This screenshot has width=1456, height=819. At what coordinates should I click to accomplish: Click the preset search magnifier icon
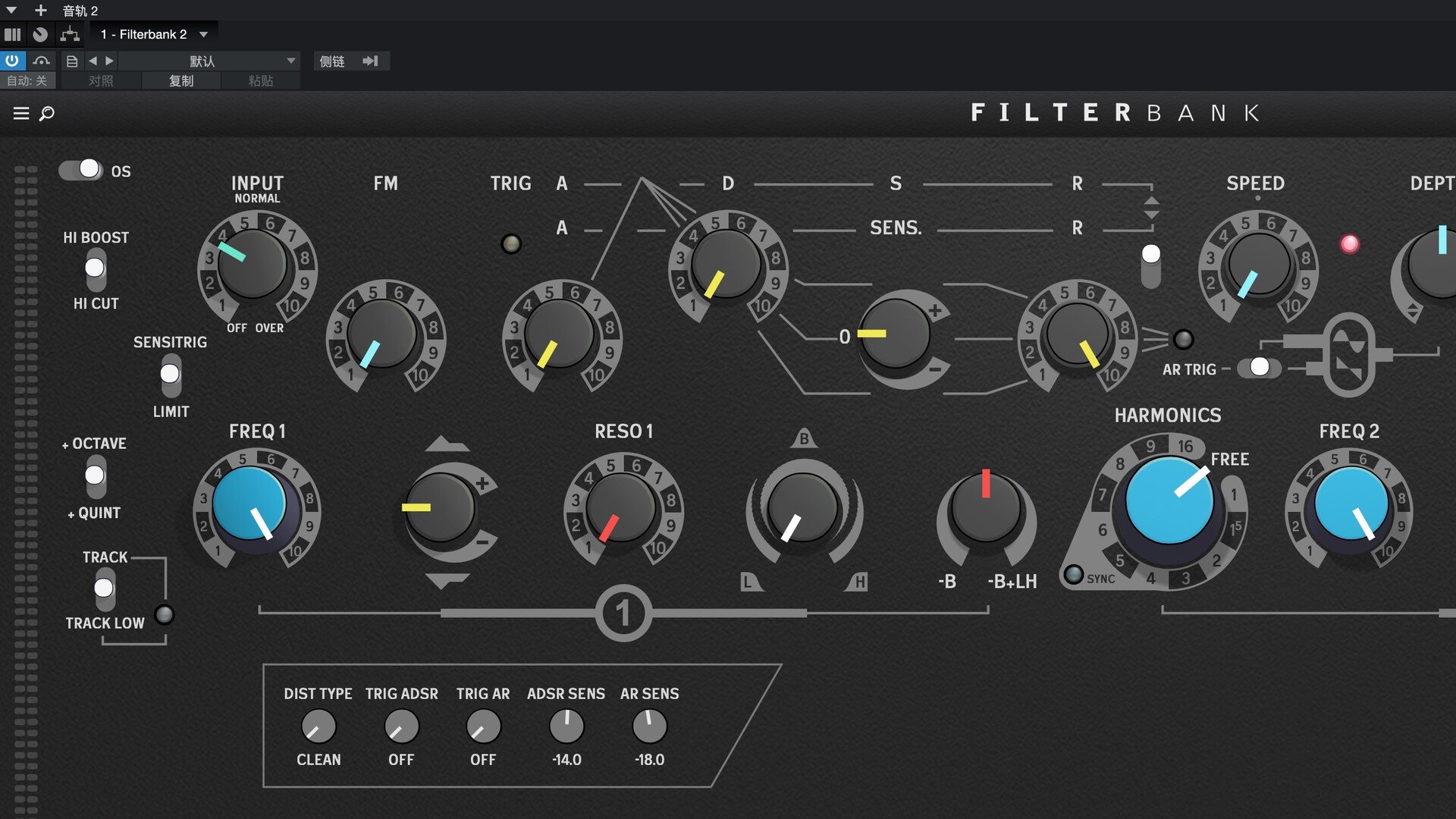47,114
